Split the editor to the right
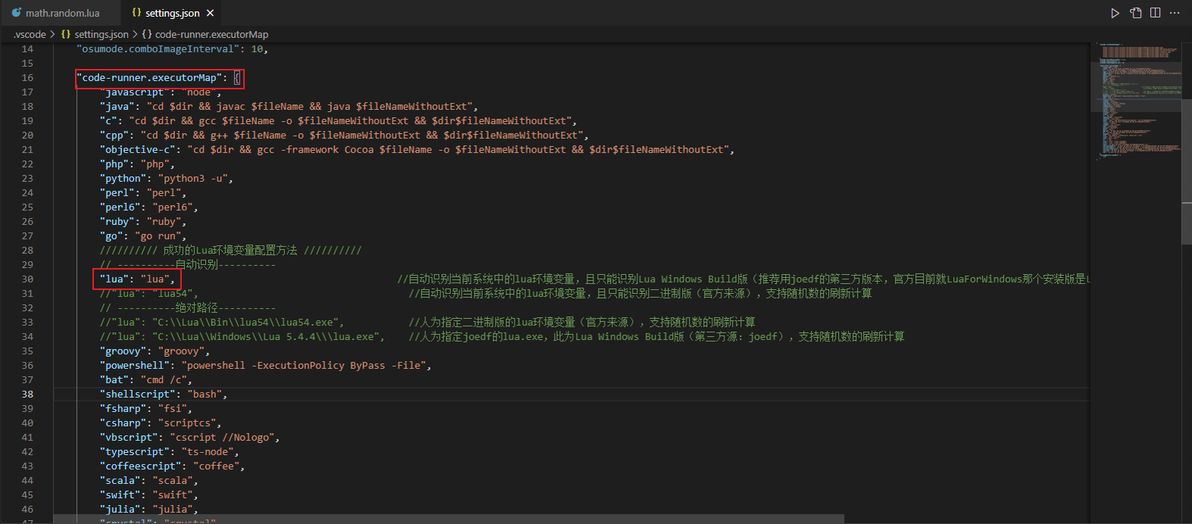1192x524 pixels. [x=1156, y=13]
